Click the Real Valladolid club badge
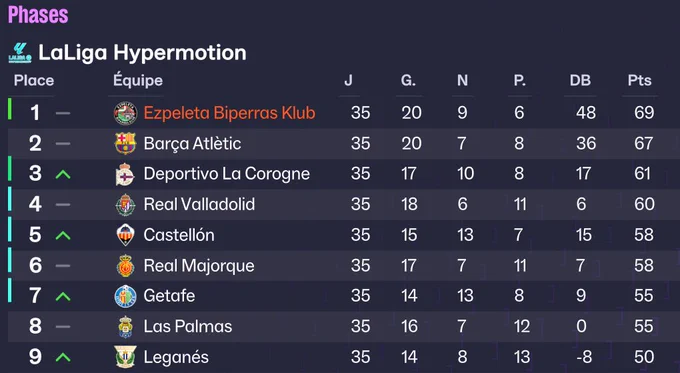 click(125, 204)
